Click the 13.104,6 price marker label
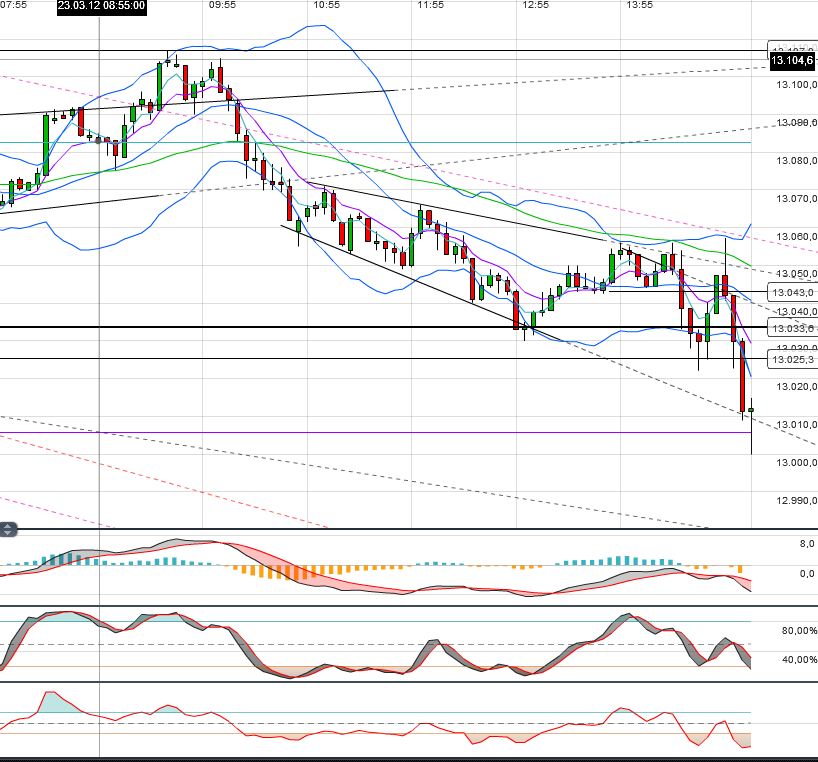This screenshot has height=762, width=818. tap(792, 60)
